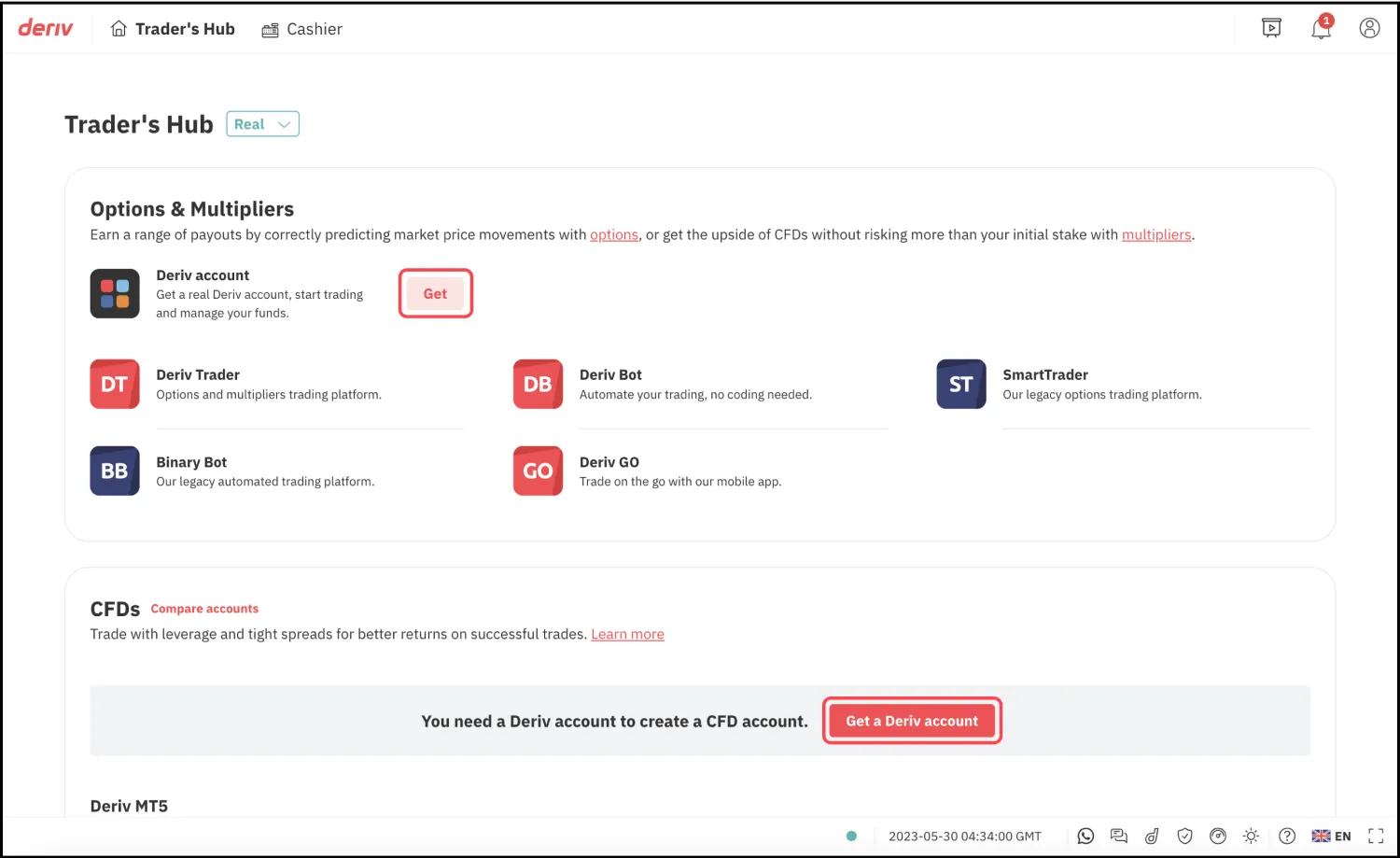The width and height of the screenshot is (1400, 858).
Task: Toggle light/dark theme sun icon
Action: (x=1251, y=836)
